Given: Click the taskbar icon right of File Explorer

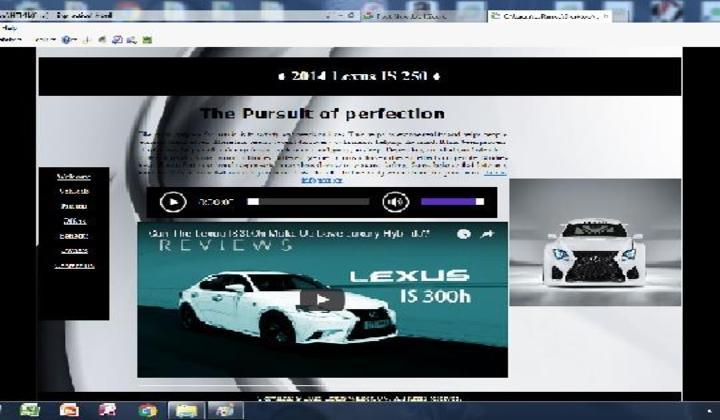Looking at the screenshot, I should (x=225, y=410).
